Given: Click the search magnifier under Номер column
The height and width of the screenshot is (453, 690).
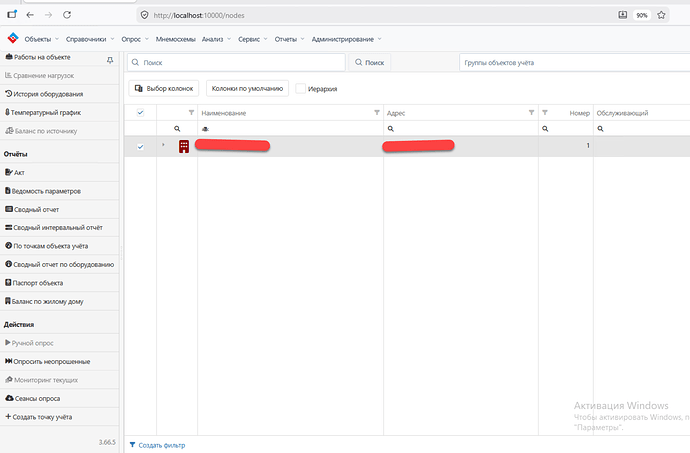Looking at the screenshot, I should (x=545, y=129).
